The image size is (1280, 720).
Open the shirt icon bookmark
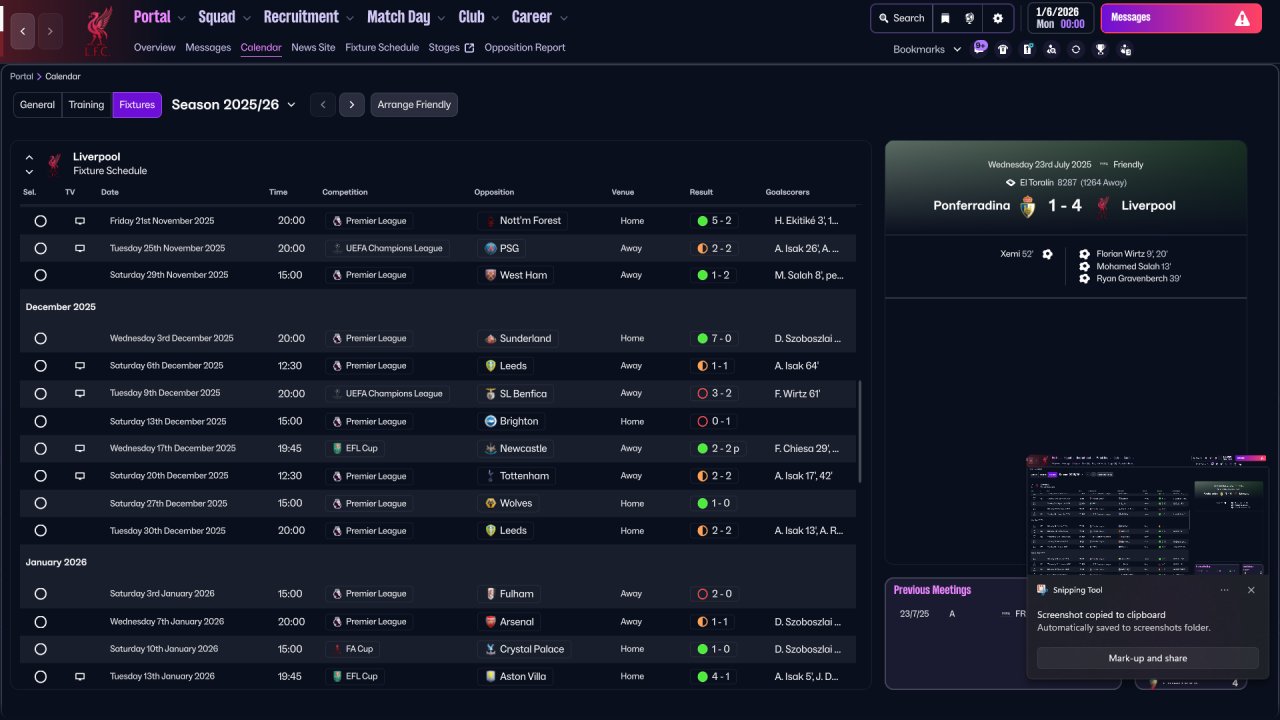pos(1003,49)
